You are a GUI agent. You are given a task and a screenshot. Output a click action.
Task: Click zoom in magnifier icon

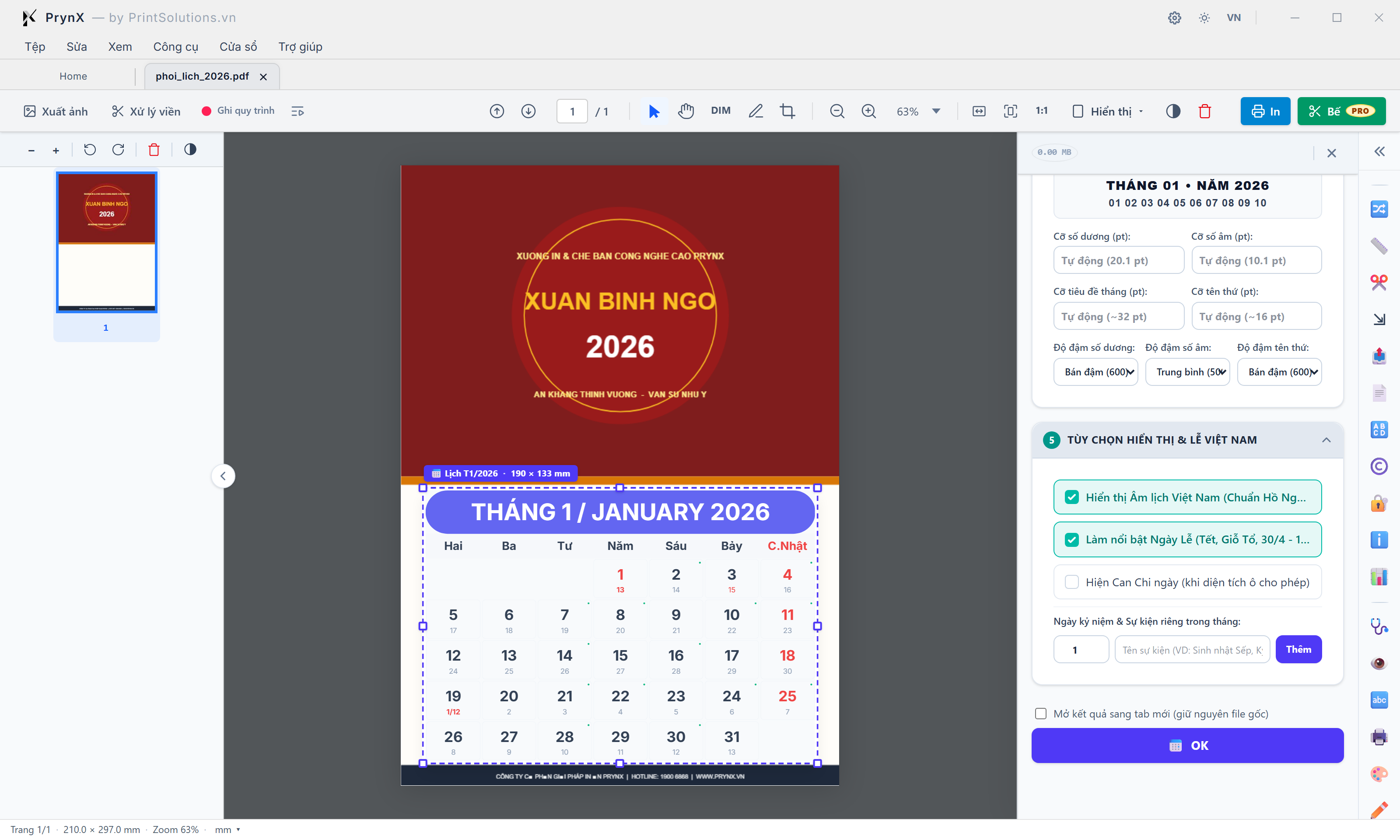868,112
